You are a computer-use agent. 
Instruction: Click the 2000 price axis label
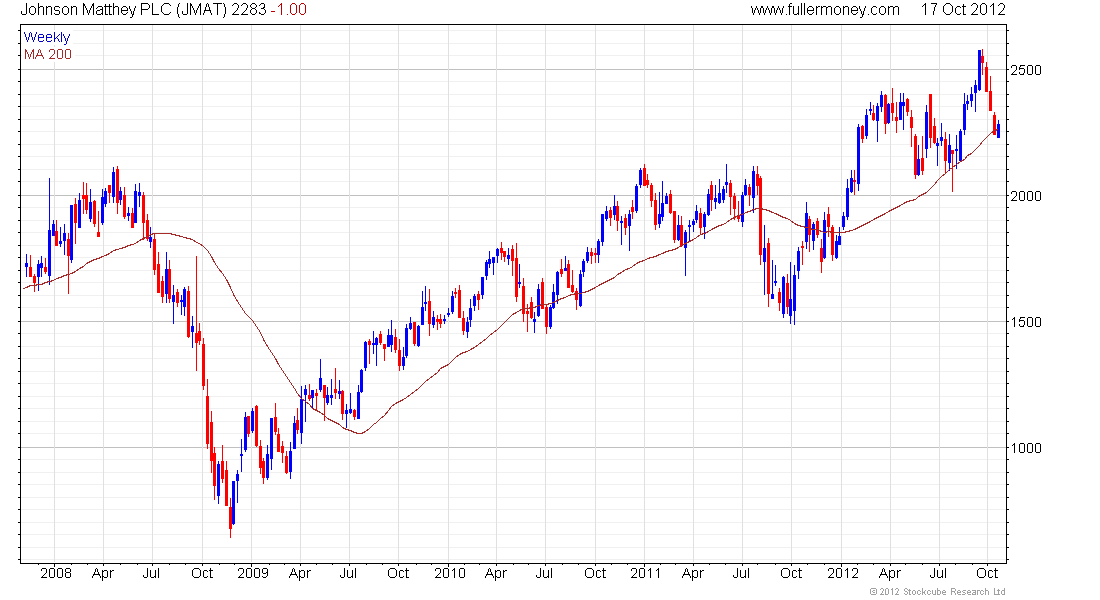tap(1026, 196)
